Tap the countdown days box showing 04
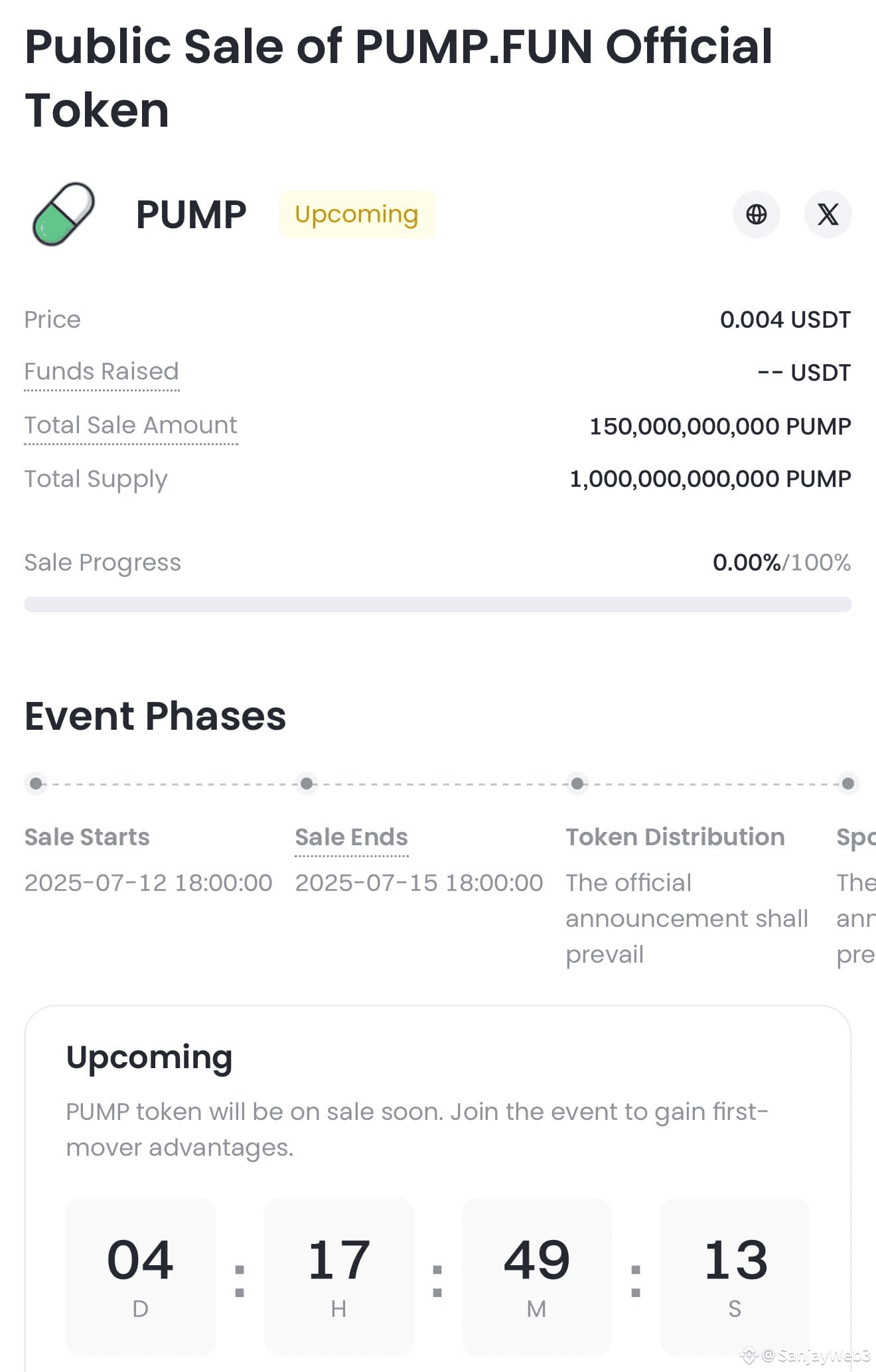Image resolution: width=876 pixels, height=1372 pixels. click(141, 1276)
